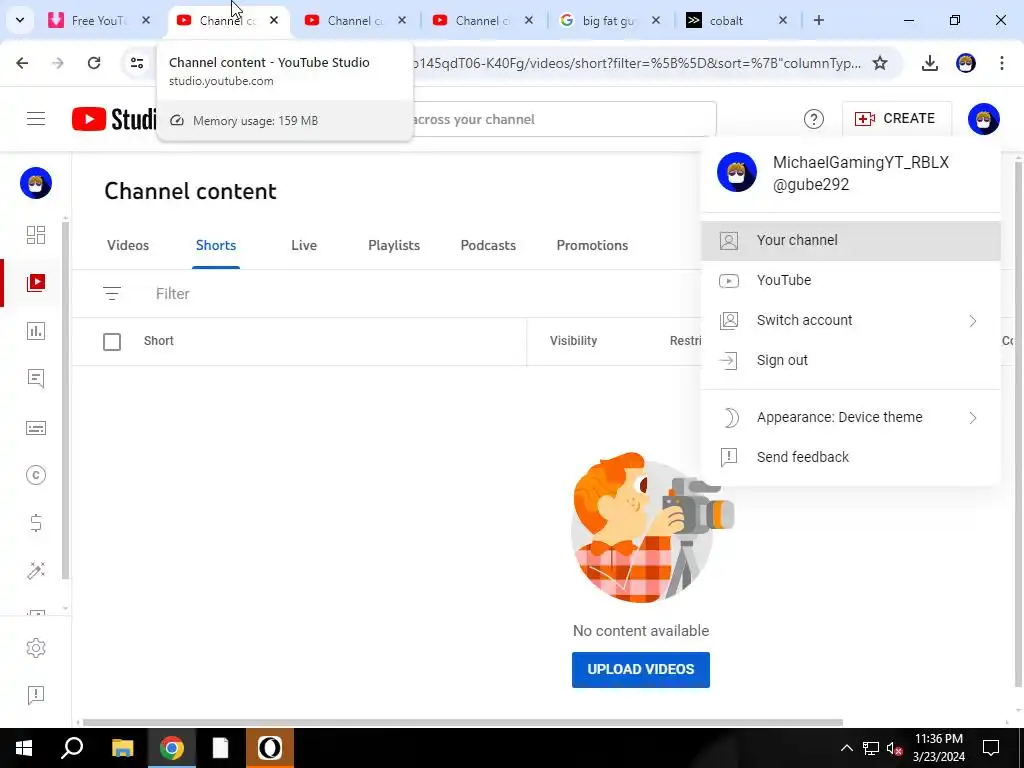Click the filter lines icon

(x=112, y=294)
